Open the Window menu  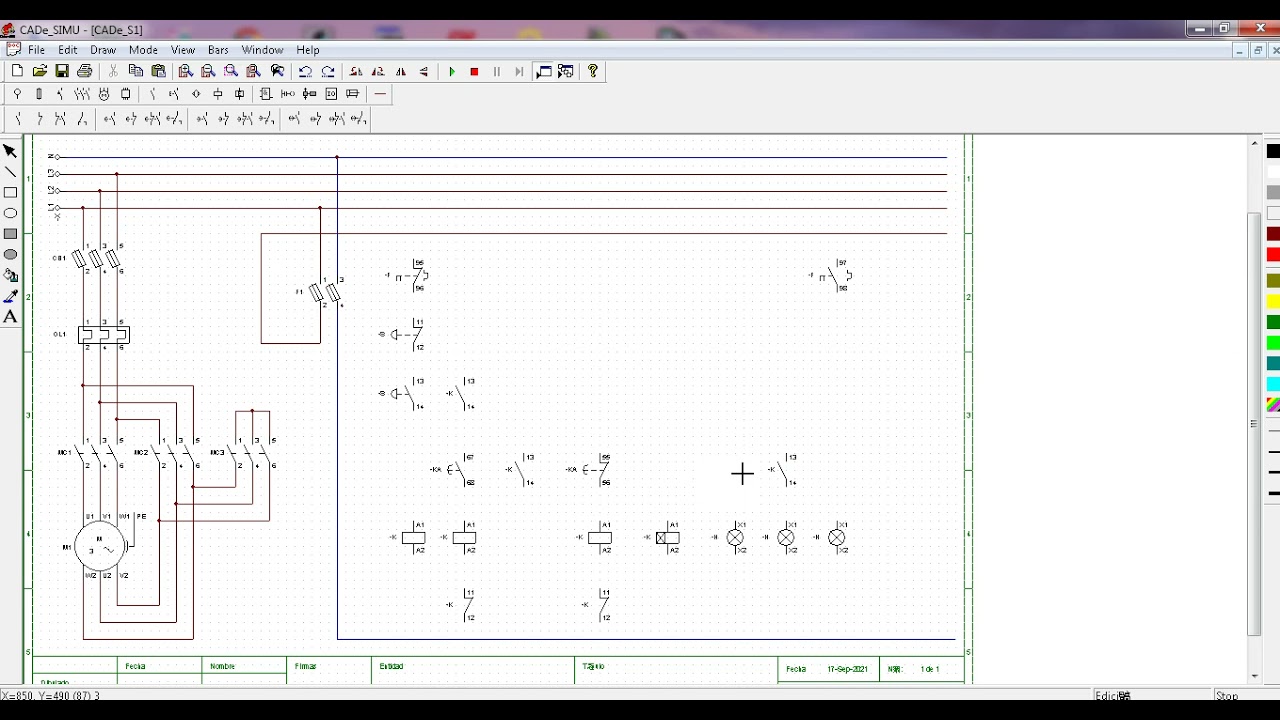(262, 50)
